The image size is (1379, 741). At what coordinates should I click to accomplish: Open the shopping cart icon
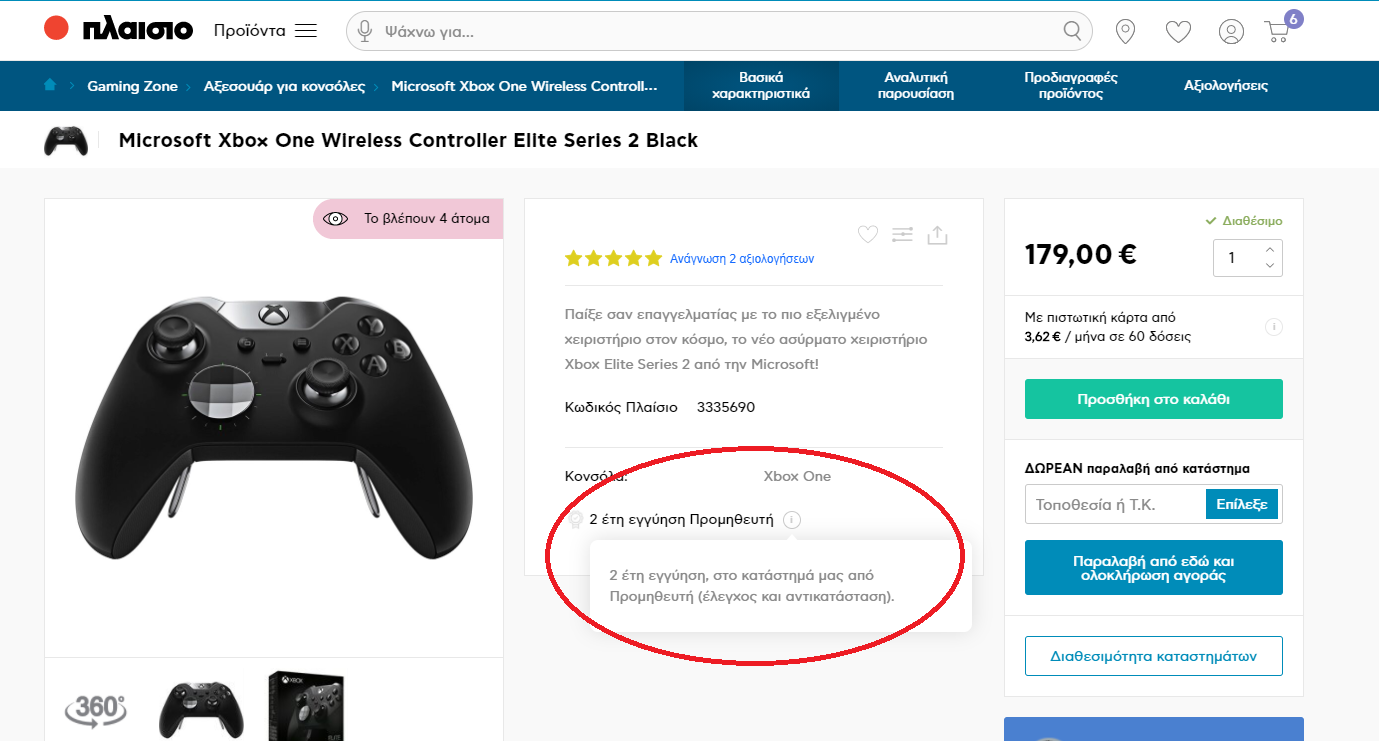pyautogui.click(x=1277, y=32)
